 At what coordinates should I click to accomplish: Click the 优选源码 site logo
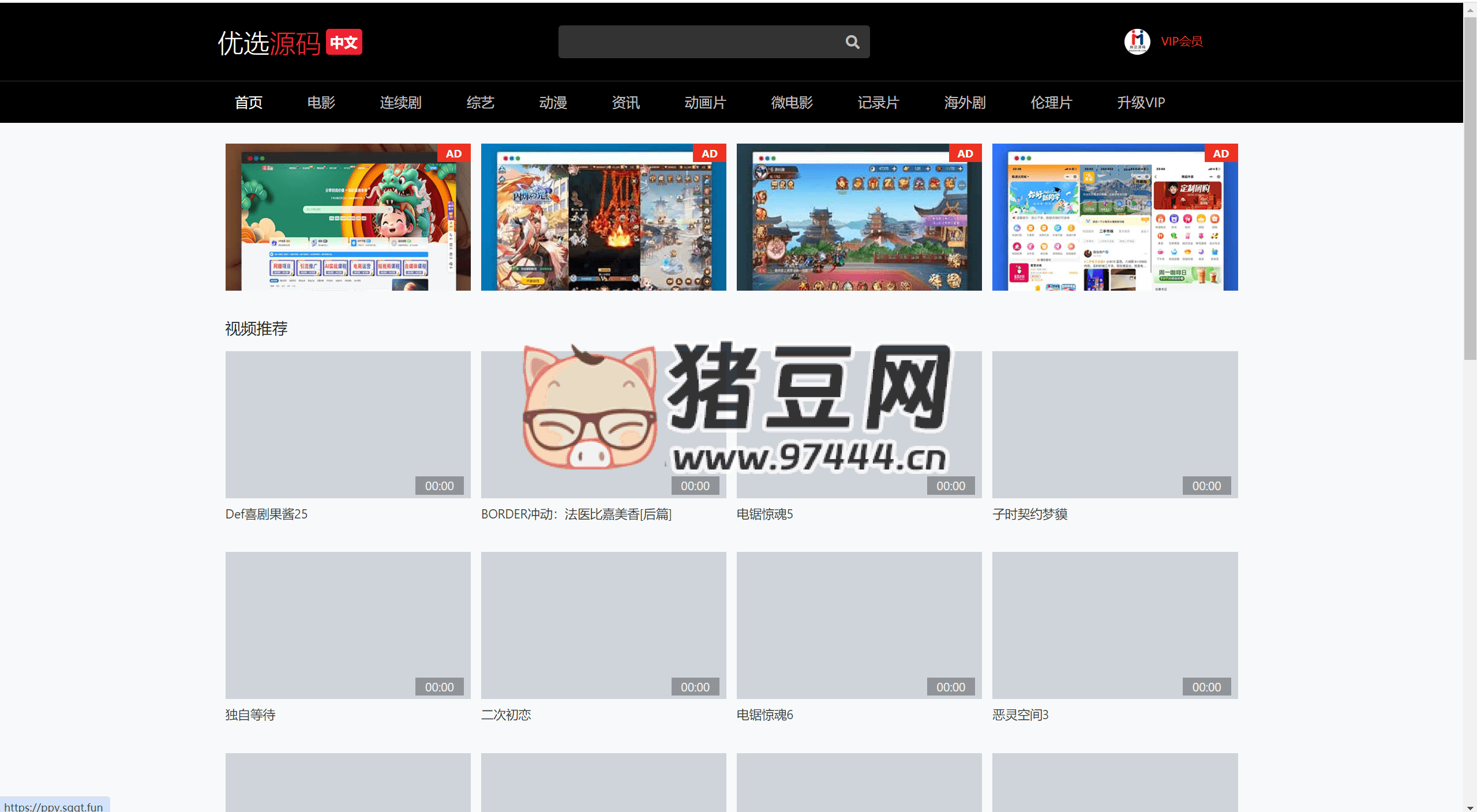point(269,43)
